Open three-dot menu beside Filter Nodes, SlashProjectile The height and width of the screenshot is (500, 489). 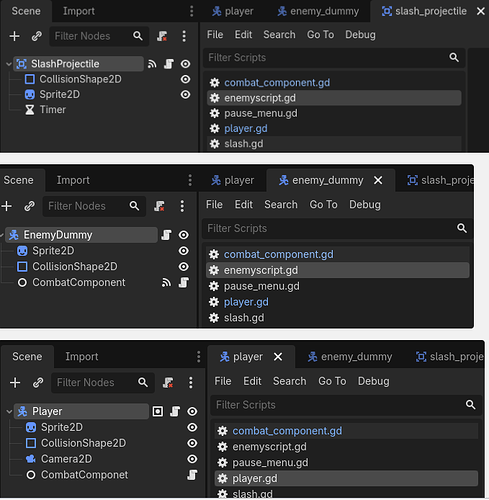point(184,36)
